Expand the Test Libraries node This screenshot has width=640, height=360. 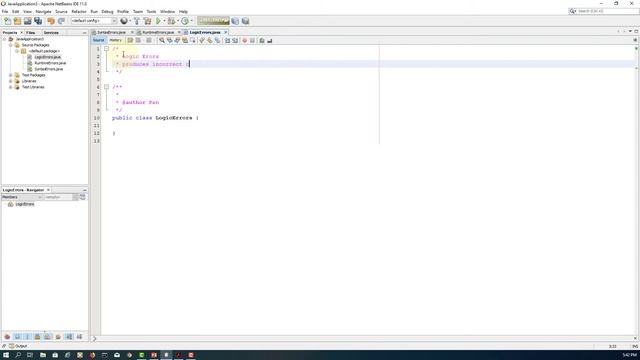point(11,87)
